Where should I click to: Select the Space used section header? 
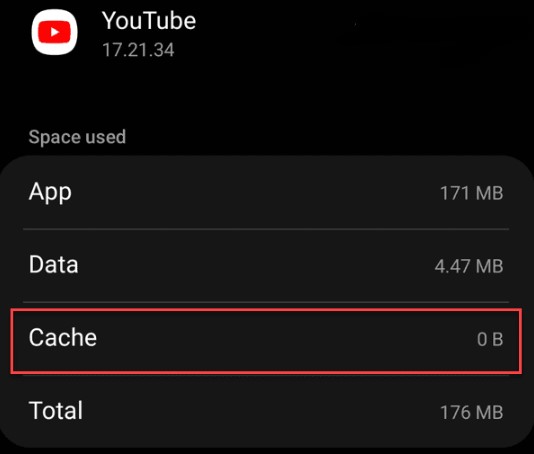[77, 137]
